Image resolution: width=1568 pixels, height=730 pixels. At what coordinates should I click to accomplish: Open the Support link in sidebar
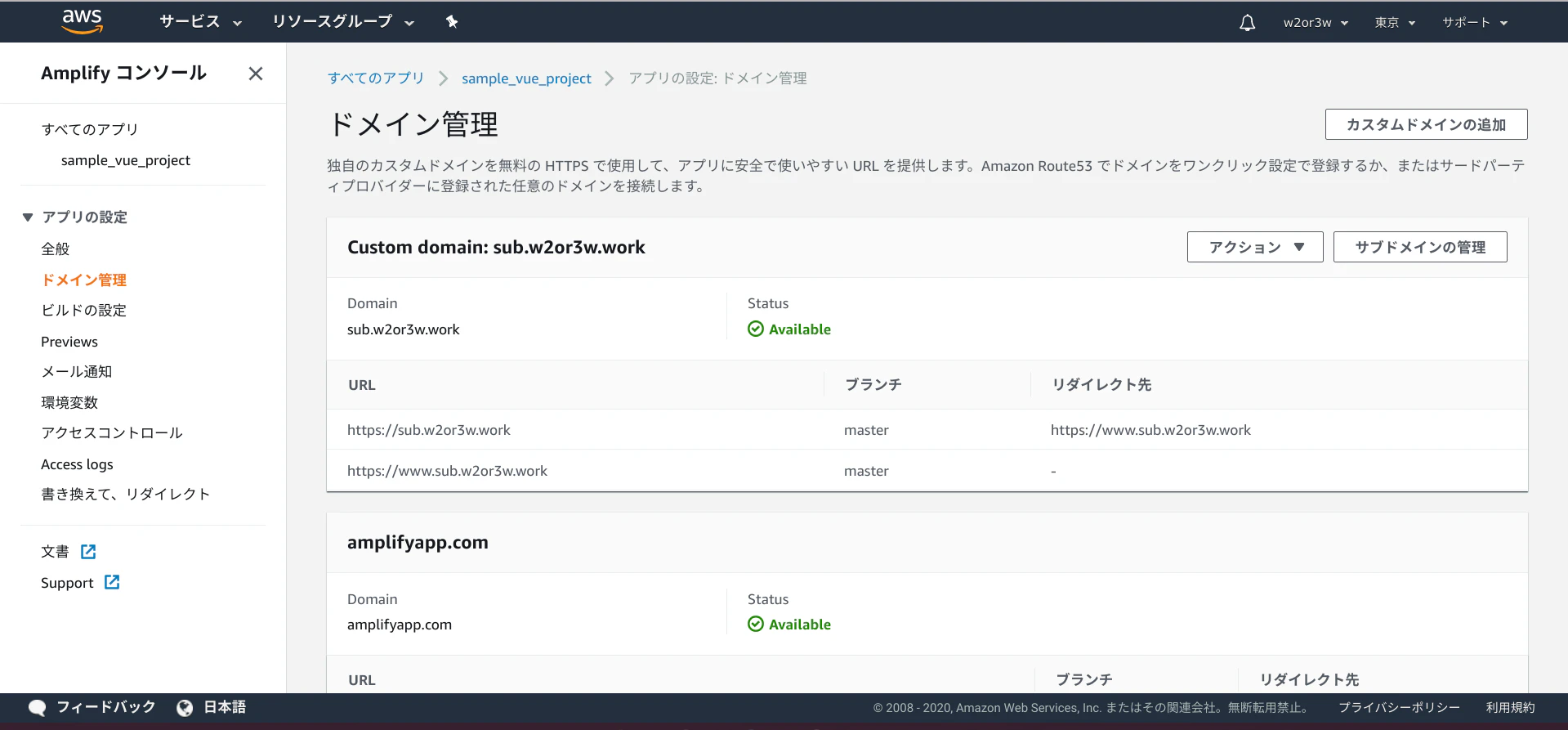pos(67,583)
